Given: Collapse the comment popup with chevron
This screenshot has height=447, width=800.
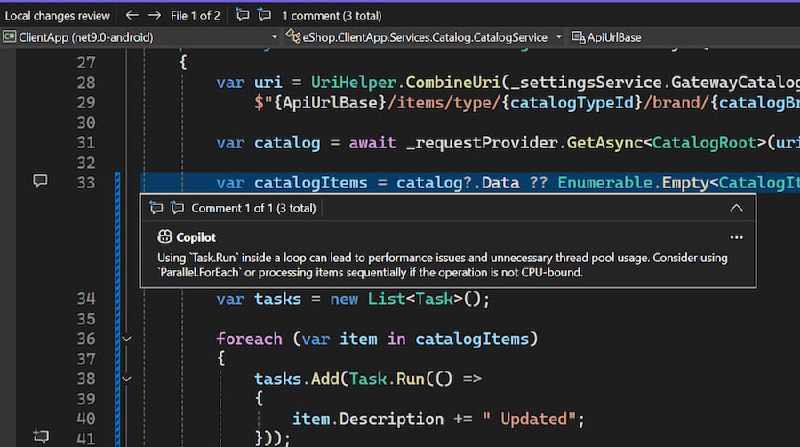Looking at the screenshot, I should 736,208.
